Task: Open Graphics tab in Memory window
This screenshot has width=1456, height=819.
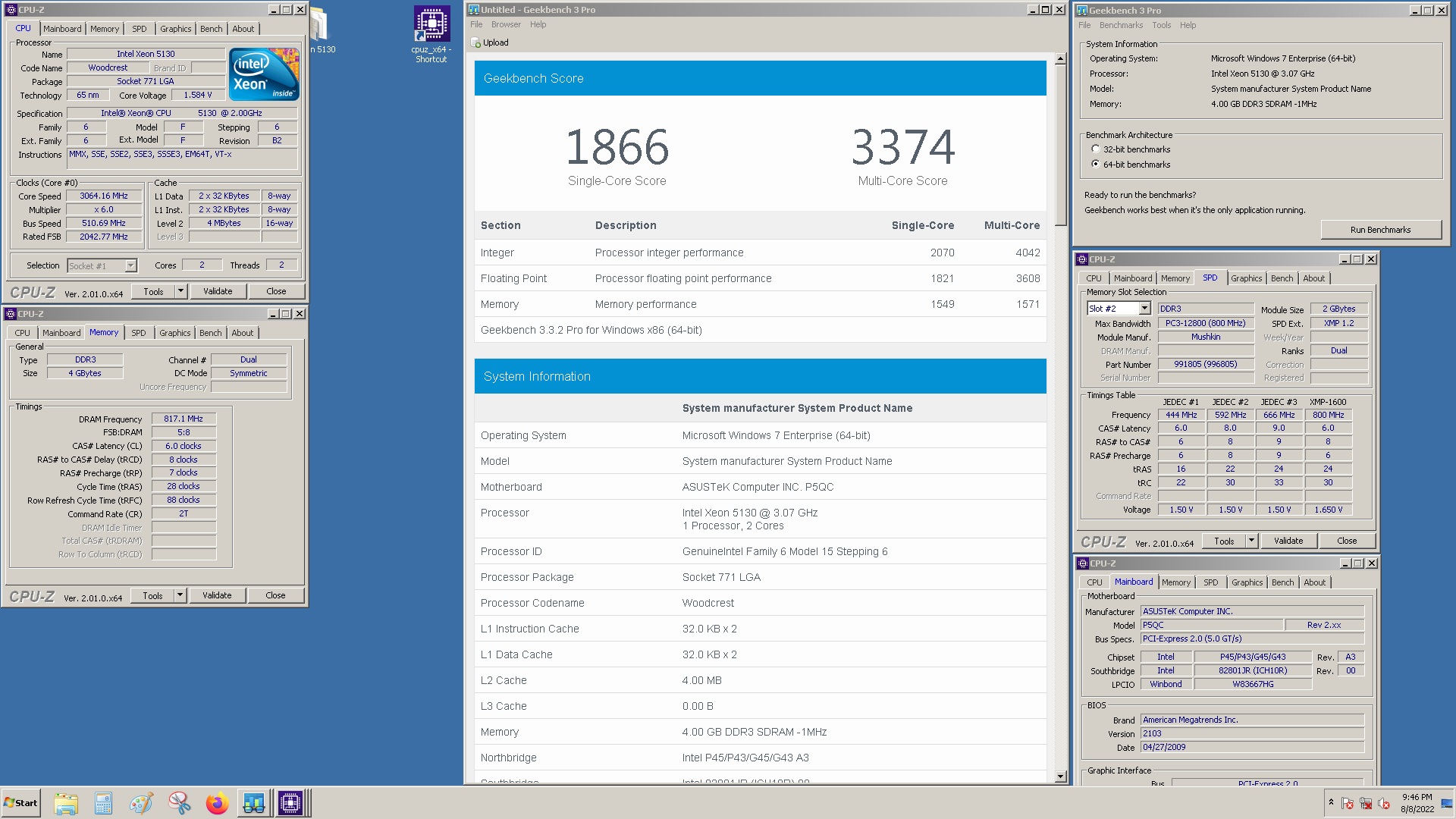Action: (175, 333)
